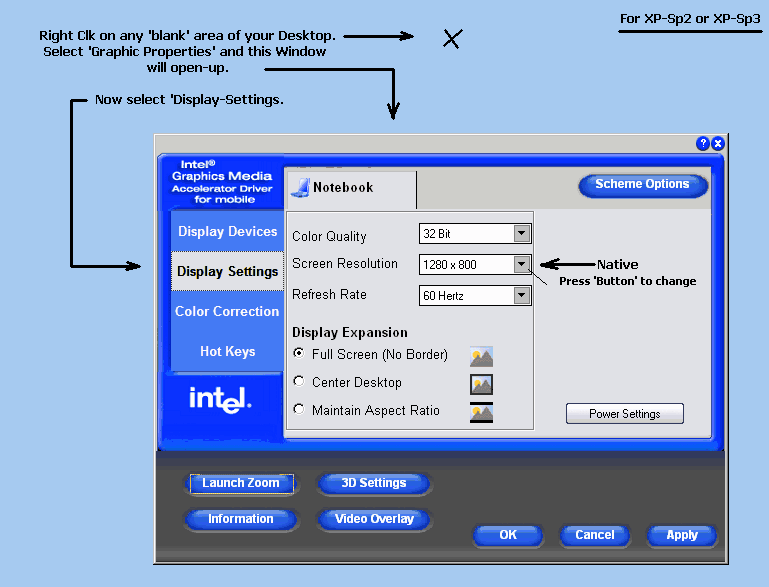Click the Intel logo
The image size is (769, 587).
coord(220,400)
